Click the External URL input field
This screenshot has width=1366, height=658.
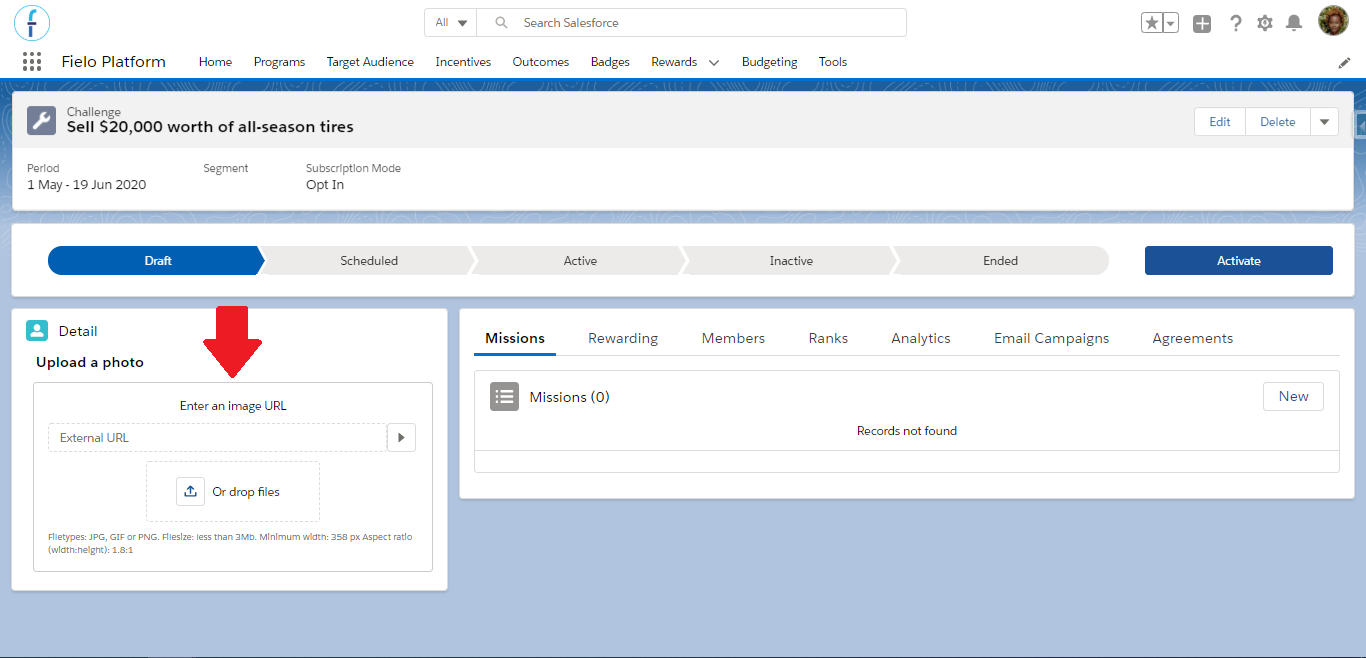(x=217, y=437)
